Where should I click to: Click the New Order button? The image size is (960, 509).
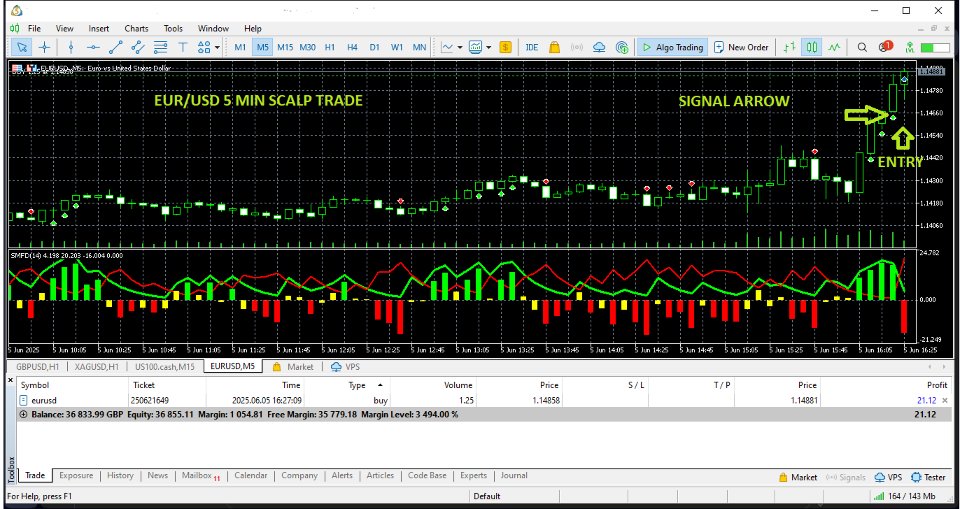(x=741, y=47)
